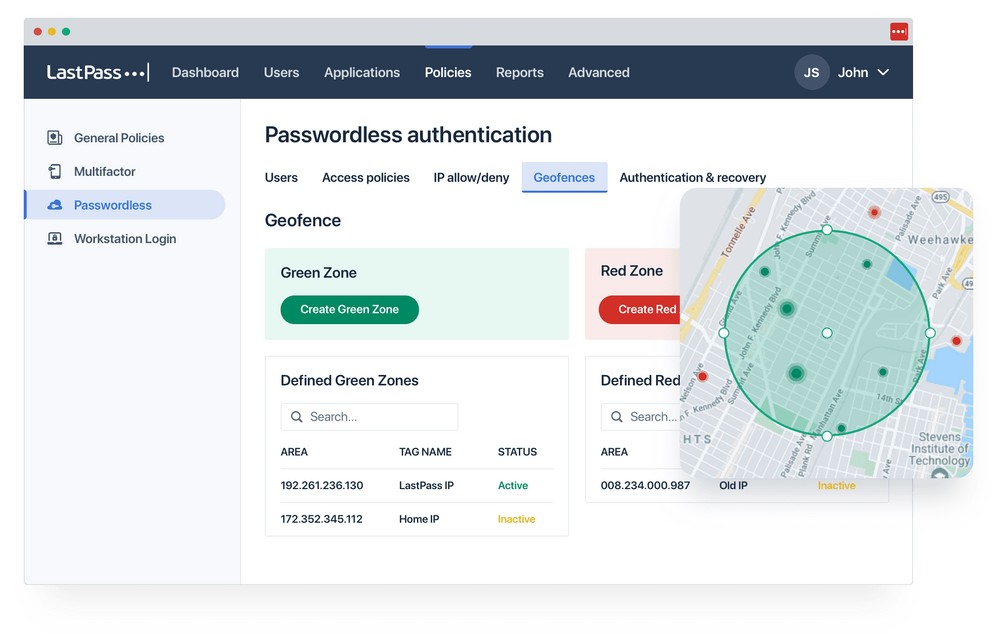
Task: Click the geofence circle center handle
Action: [827, 333]
